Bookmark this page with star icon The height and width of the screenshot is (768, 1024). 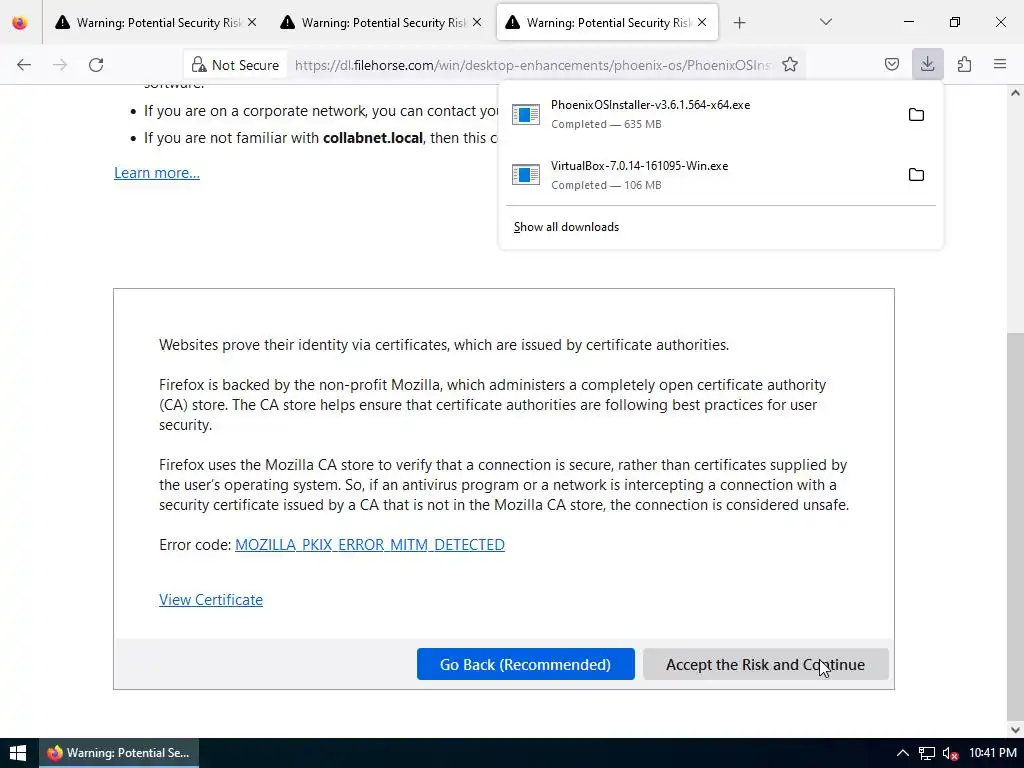pos(790,65)
